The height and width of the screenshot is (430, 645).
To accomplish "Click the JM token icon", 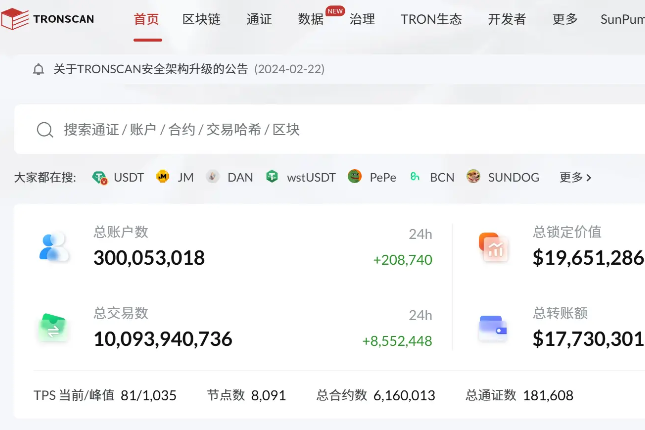I will [x=163, y=177].
